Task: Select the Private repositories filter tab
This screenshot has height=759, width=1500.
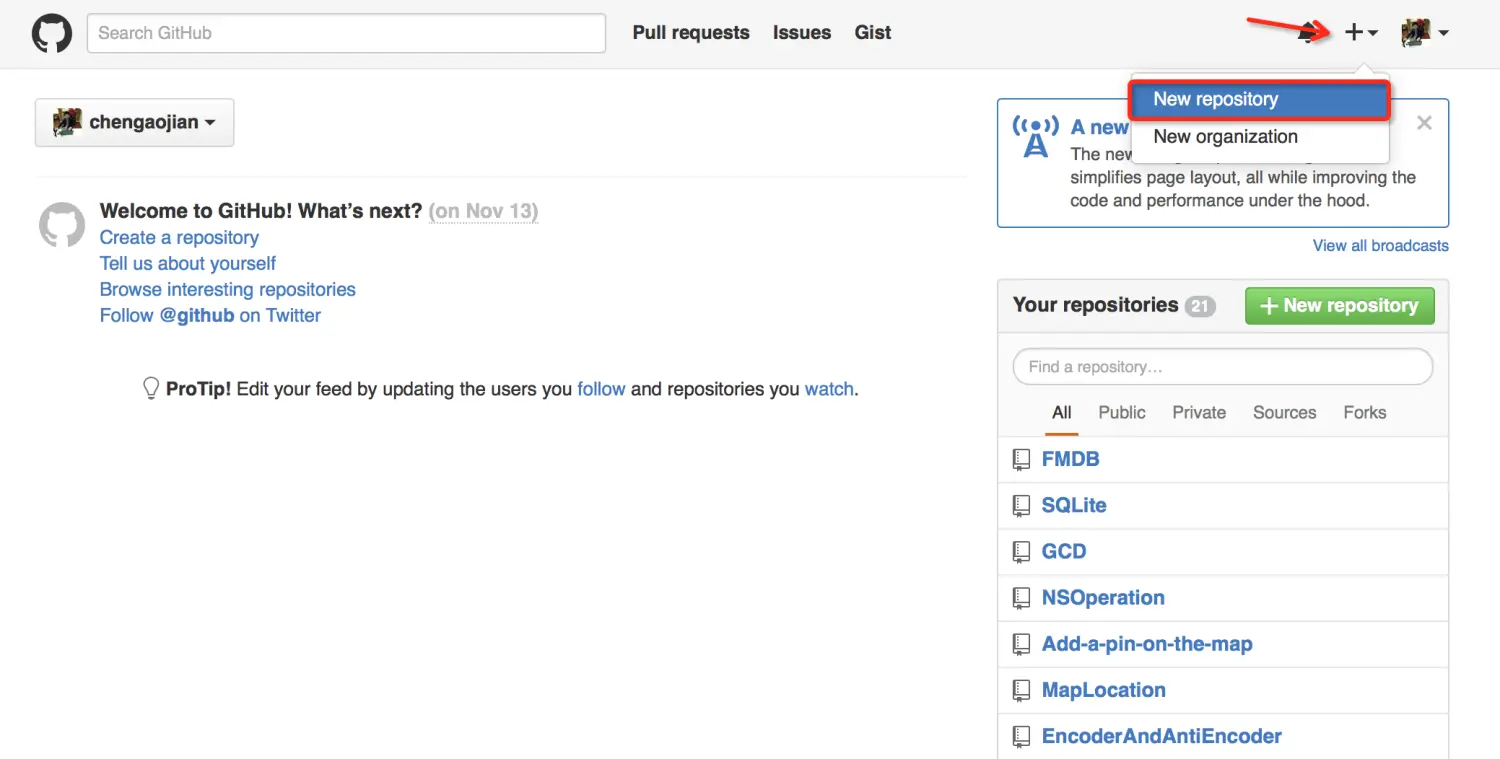Action: (1199, 413)
